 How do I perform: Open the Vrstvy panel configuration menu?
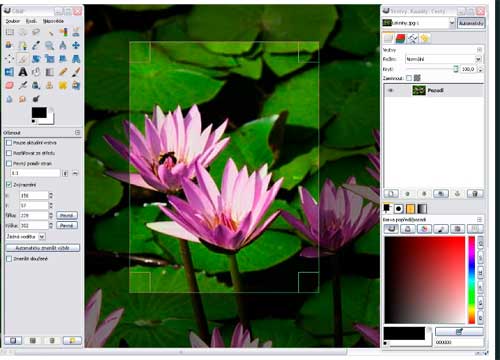(479, 50)
